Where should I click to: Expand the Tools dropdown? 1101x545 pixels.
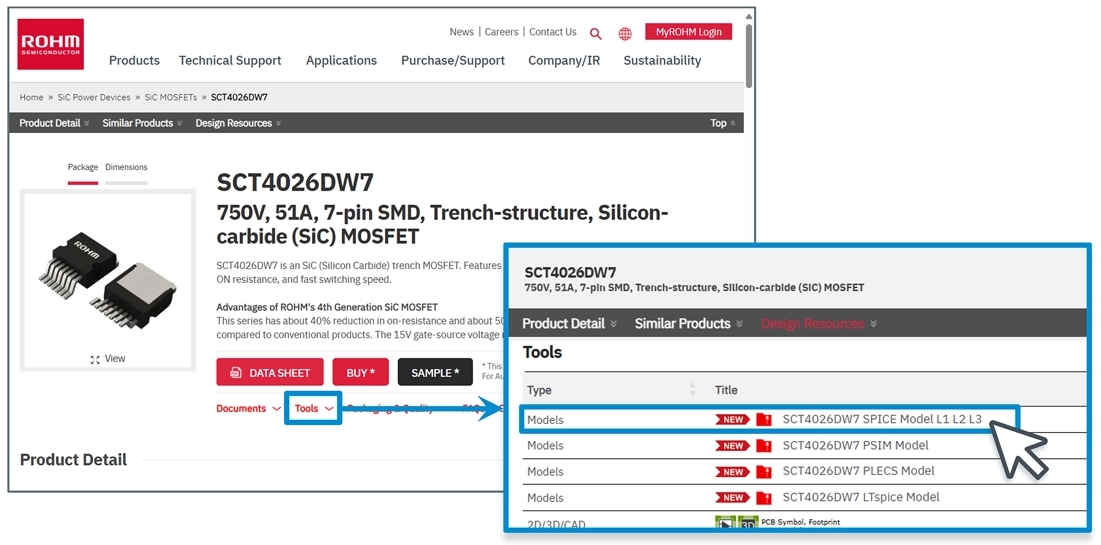313,409
